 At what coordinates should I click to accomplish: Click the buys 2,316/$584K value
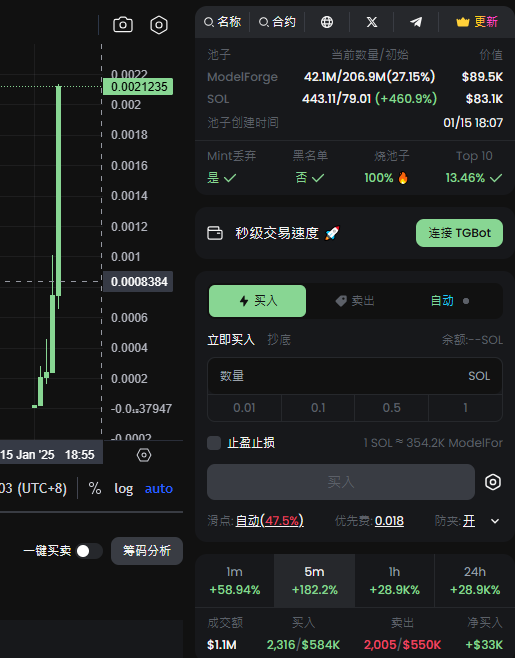tap(303, 645)
